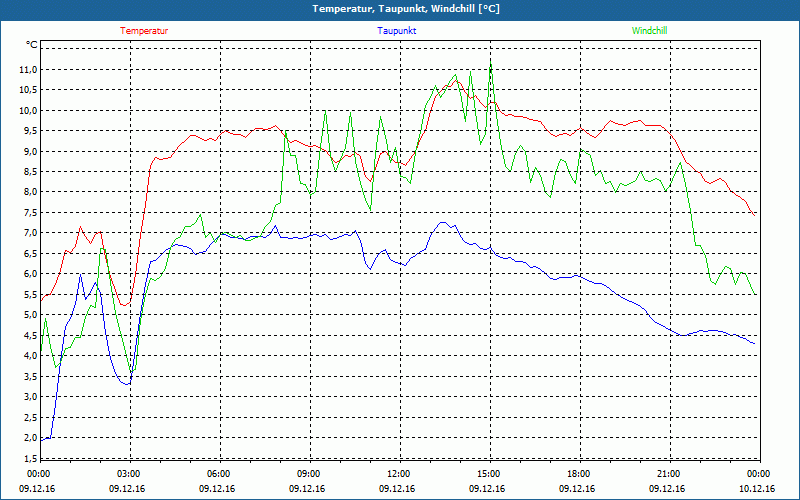This screenshot has width=800, height=500.
Task: Click the 5,5 y-axis value
Action: pos(30,294)
